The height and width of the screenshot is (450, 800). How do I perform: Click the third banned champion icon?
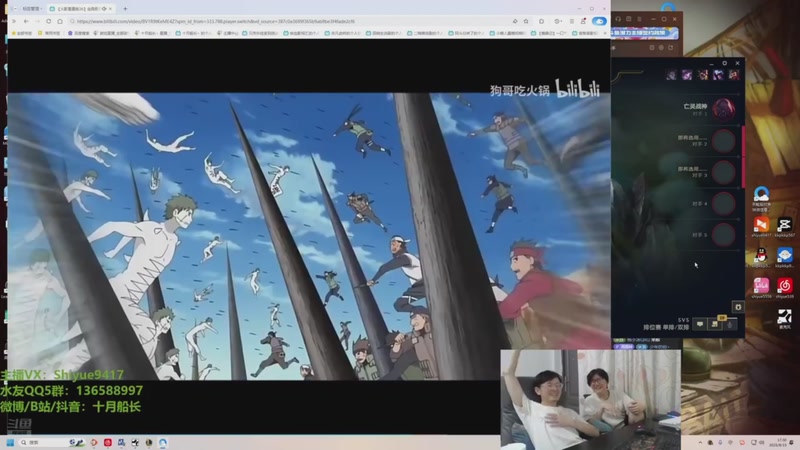703,75
